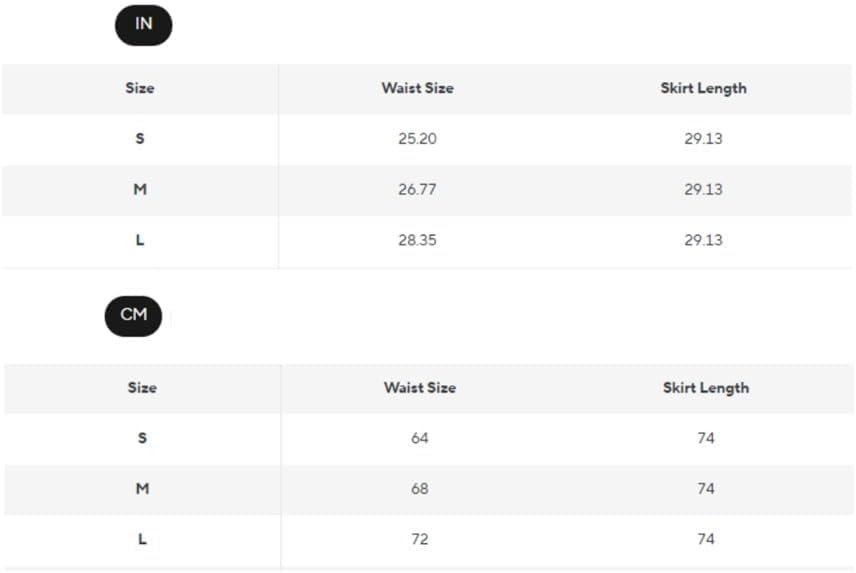
Task: Select size S row label in inches table
Action: click(x=140, y=139)
